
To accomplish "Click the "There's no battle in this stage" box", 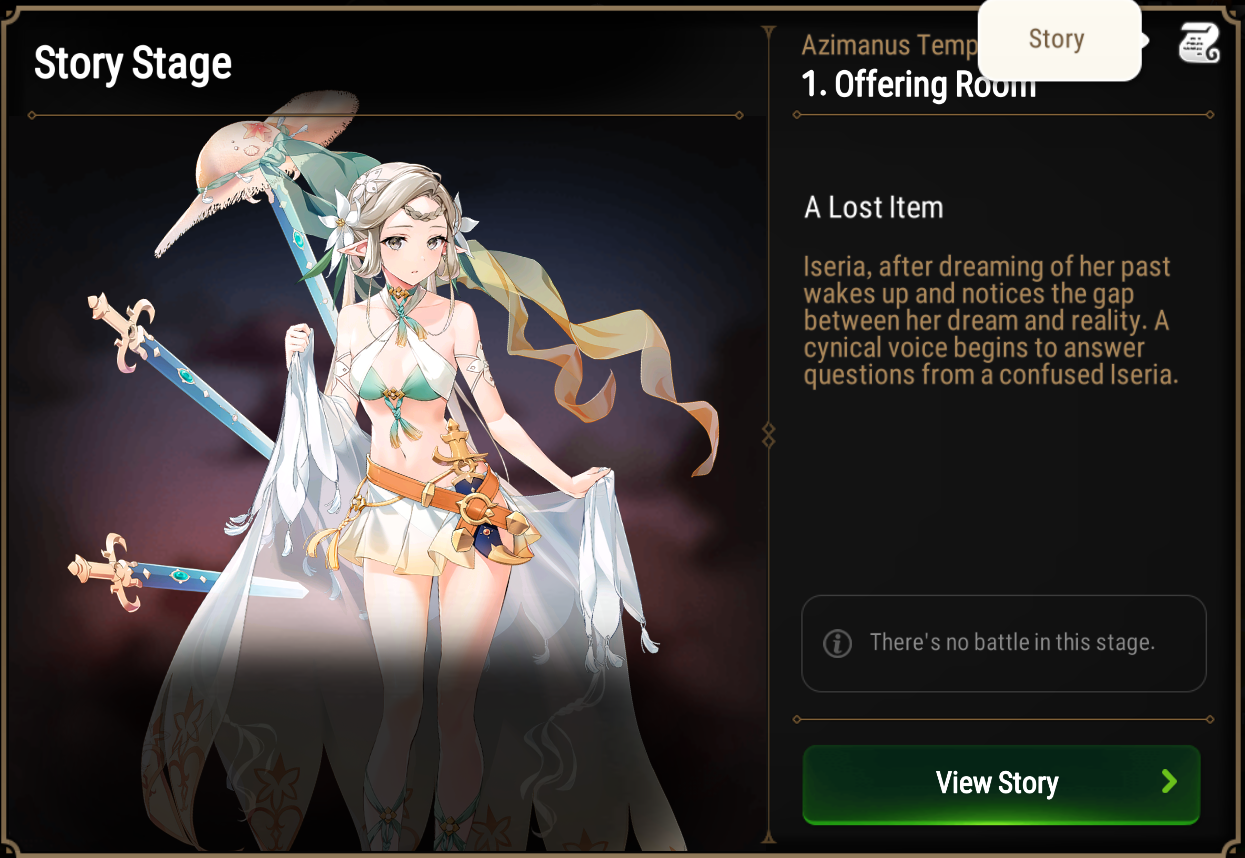I will point(1004,643).
